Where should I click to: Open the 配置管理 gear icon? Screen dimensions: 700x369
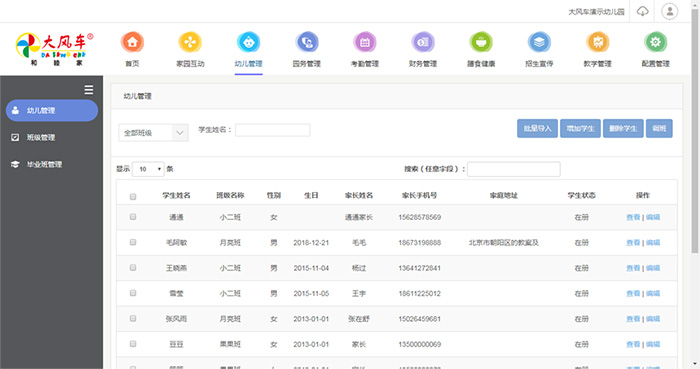(655, 42)
